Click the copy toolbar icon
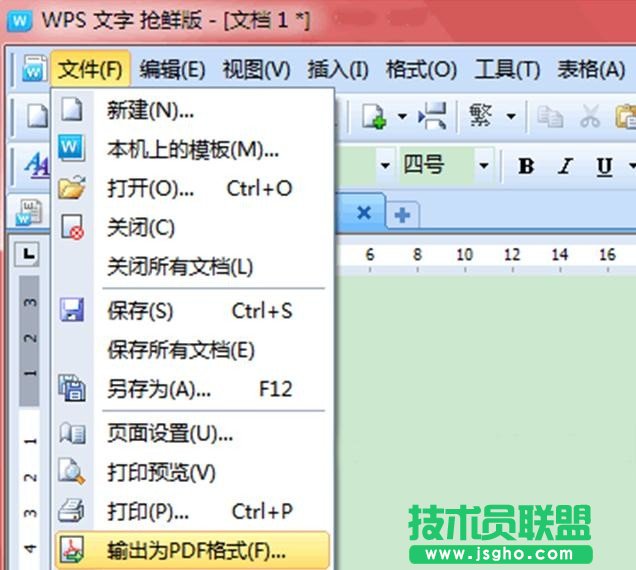Image resolution: width=636 pixels, height=570 pixels. click(x=550, y=116)
